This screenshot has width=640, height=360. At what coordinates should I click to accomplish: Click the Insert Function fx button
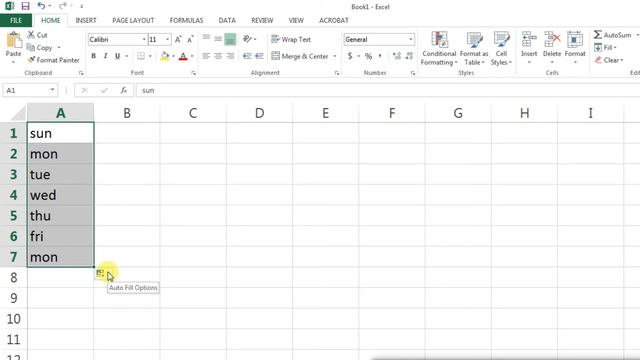pyautogui.click(x=124, y=90)
